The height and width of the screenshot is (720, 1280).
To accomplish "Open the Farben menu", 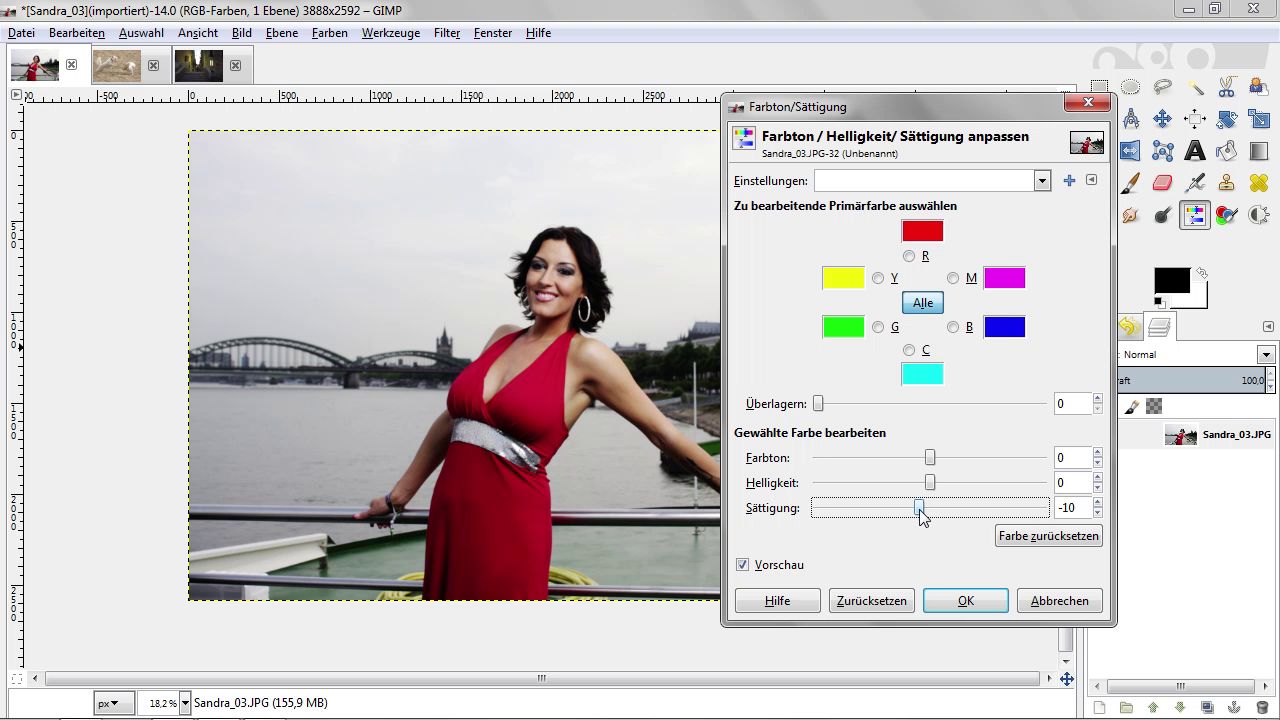I will pos(329,33).
